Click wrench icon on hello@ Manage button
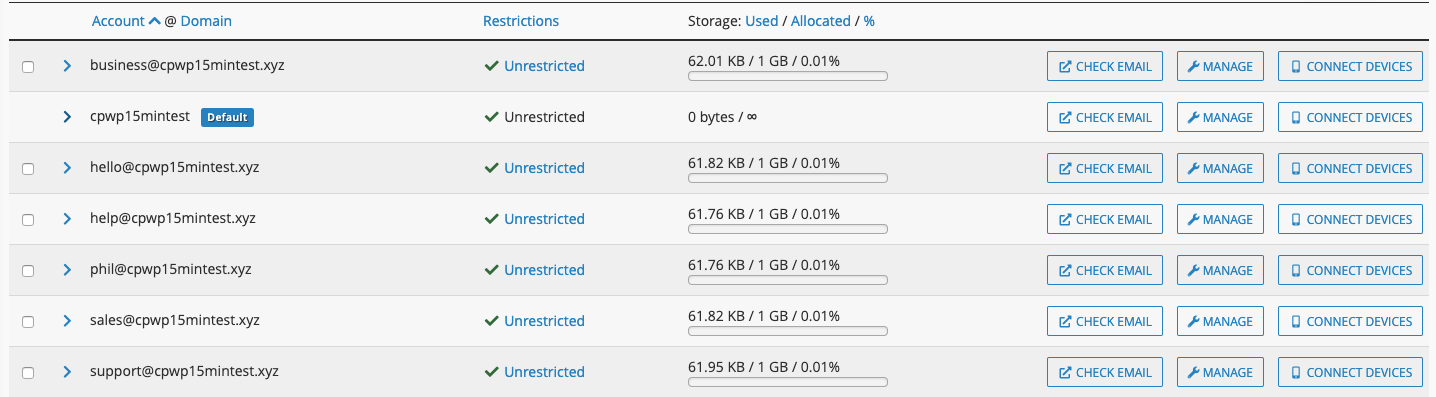The height and width of the screenshot is (397, 1436). (x=1193, y=169)
